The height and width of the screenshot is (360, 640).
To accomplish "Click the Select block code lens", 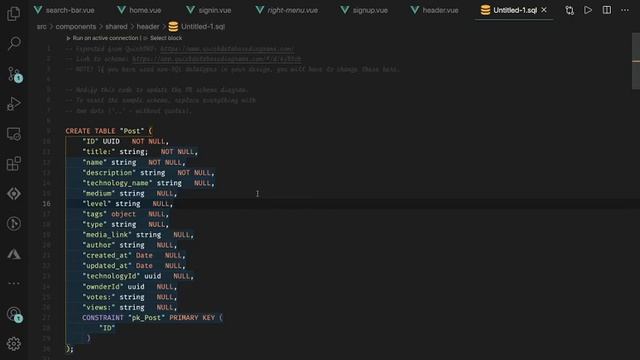I will pos(166,38).
